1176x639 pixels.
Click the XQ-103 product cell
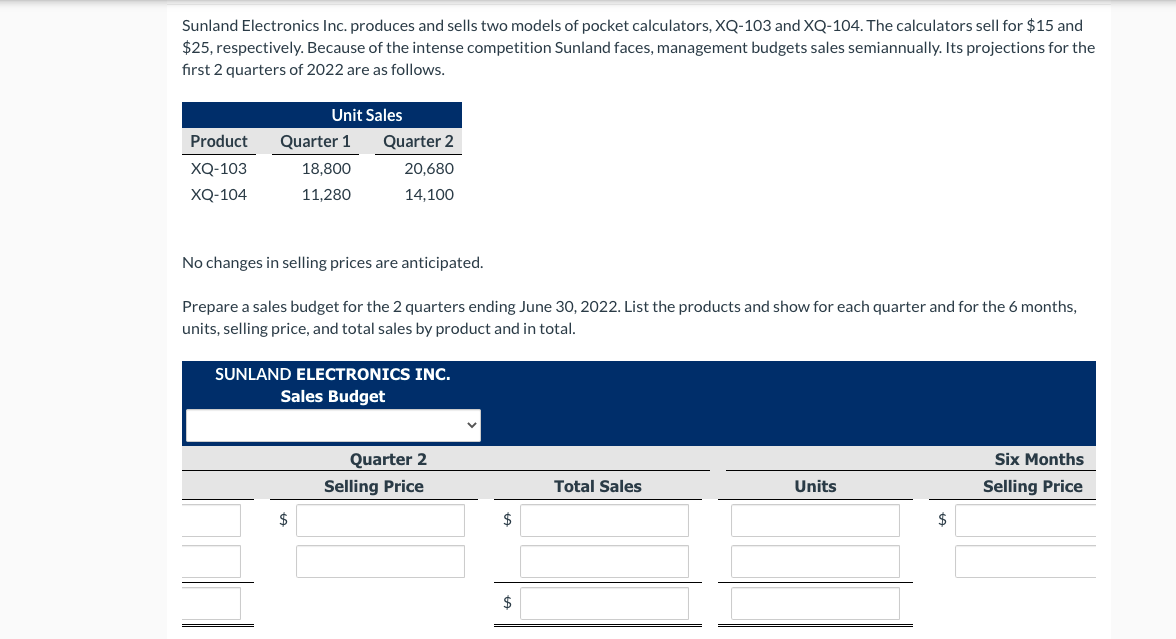click(218, 169)
